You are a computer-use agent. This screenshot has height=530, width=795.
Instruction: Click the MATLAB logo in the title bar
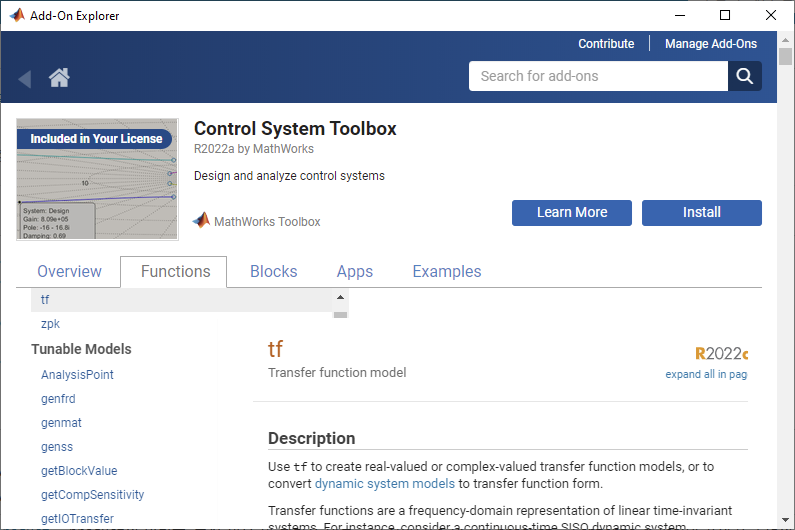click(x=17, y=15)
